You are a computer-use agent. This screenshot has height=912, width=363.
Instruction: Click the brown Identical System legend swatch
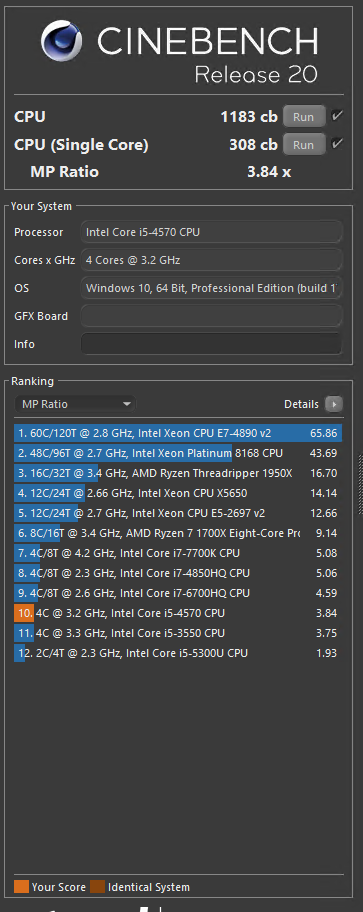pyautogui.click(x=98, y=887)
